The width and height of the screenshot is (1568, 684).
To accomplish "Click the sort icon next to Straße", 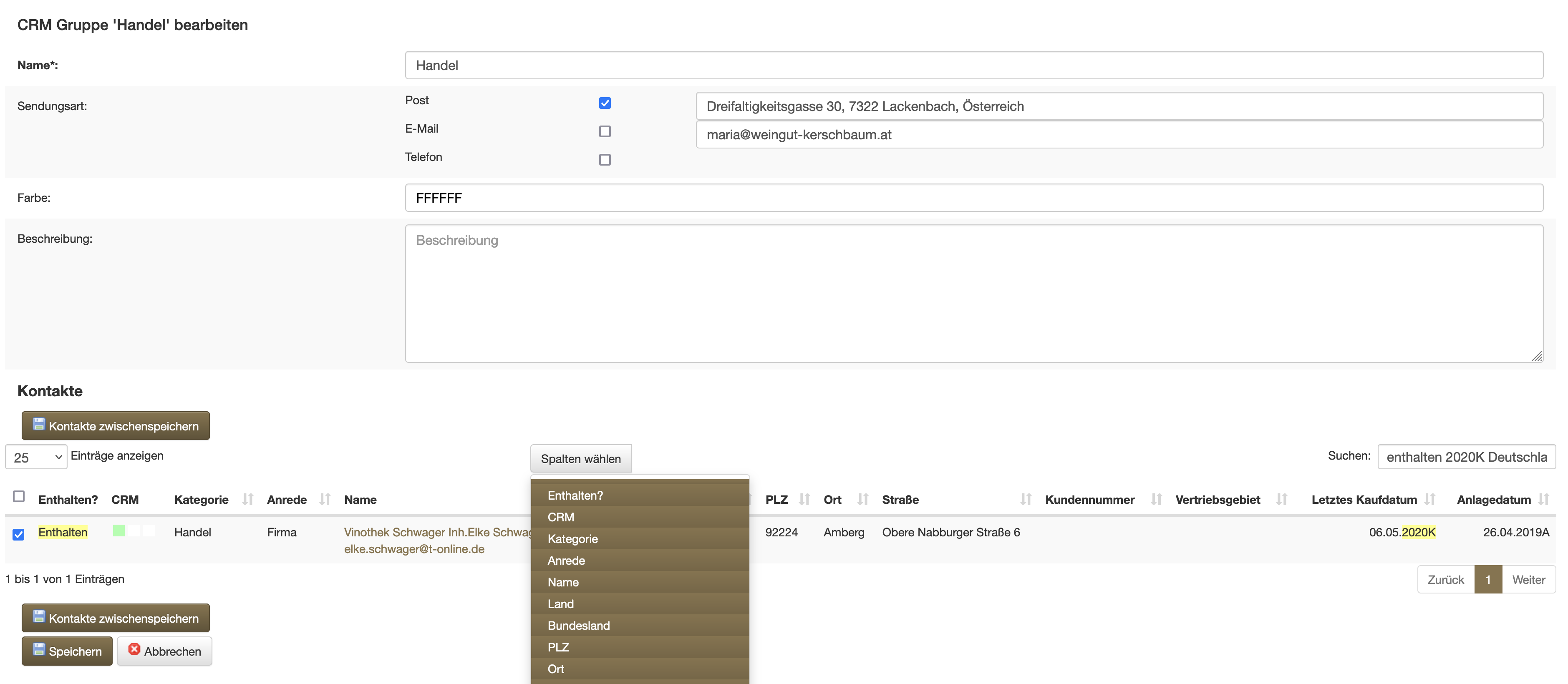I will (1026, 500).
